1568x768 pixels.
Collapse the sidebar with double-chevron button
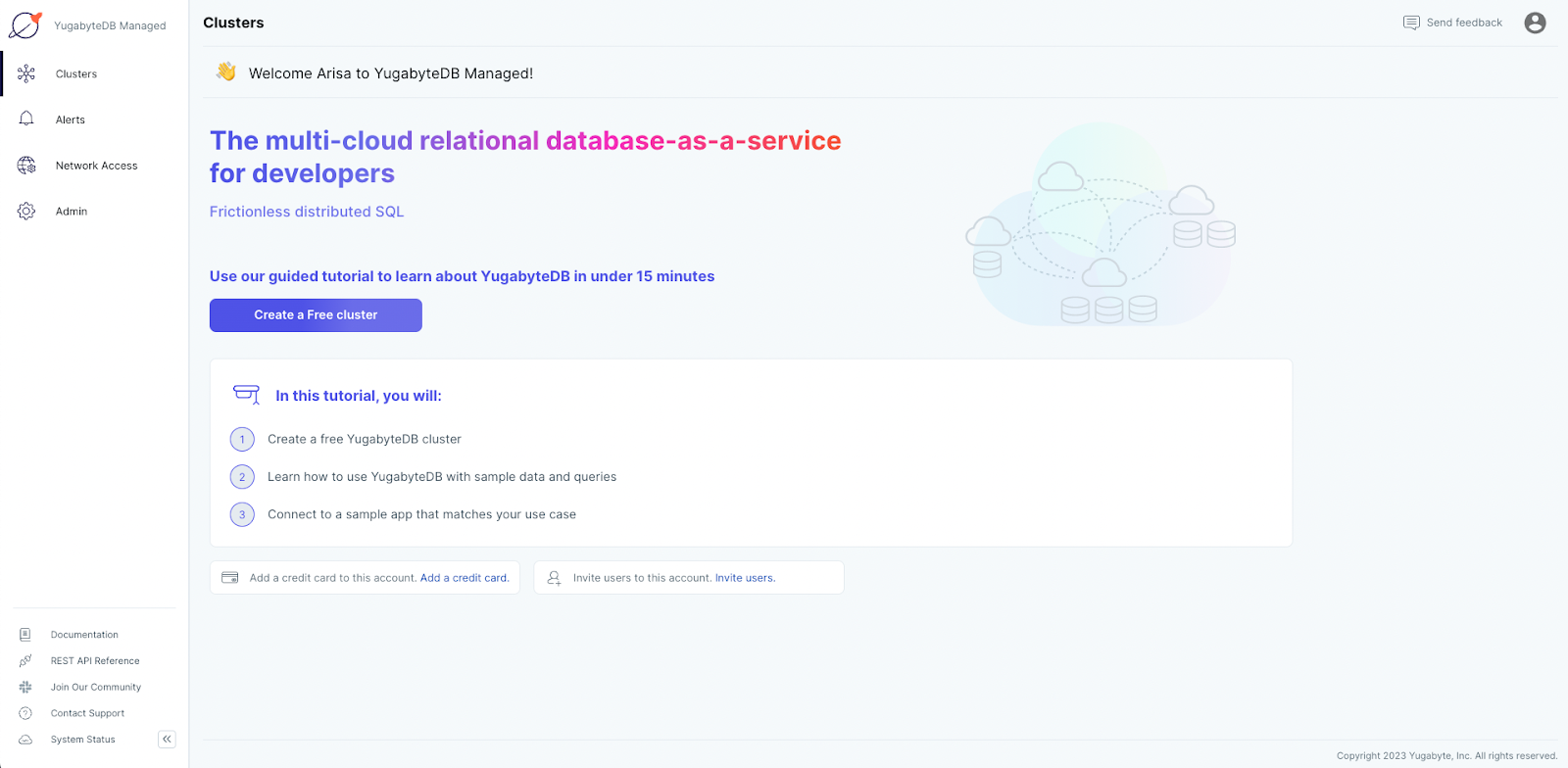click(167, 740)
